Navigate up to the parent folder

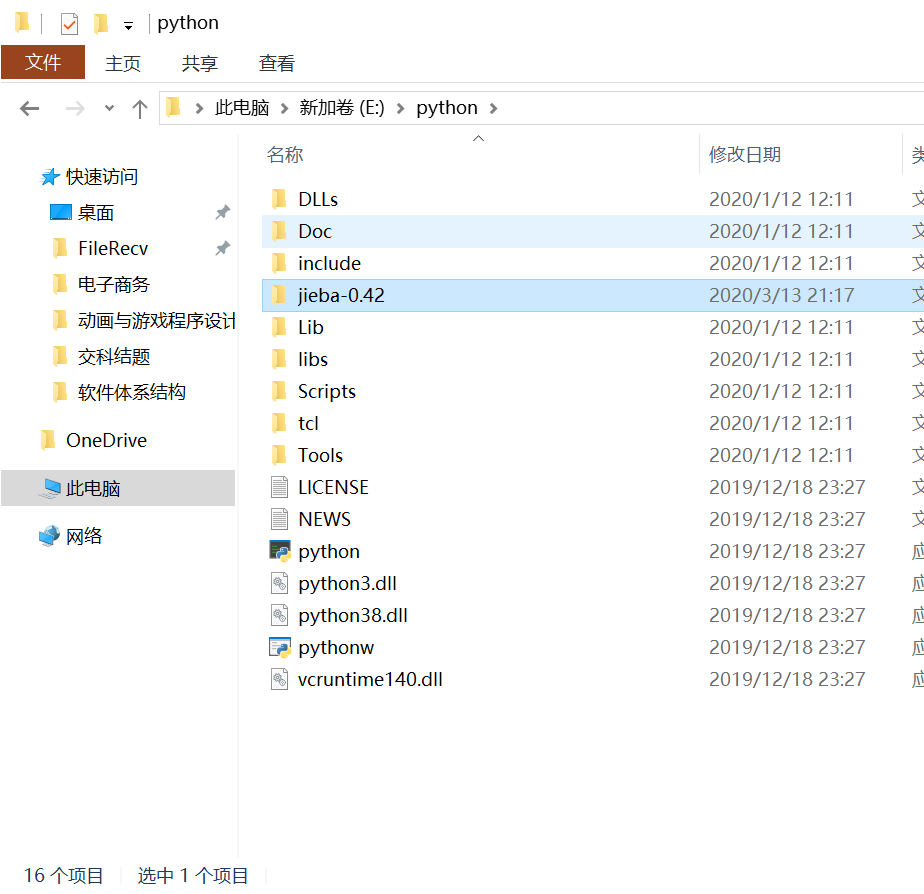140,108
